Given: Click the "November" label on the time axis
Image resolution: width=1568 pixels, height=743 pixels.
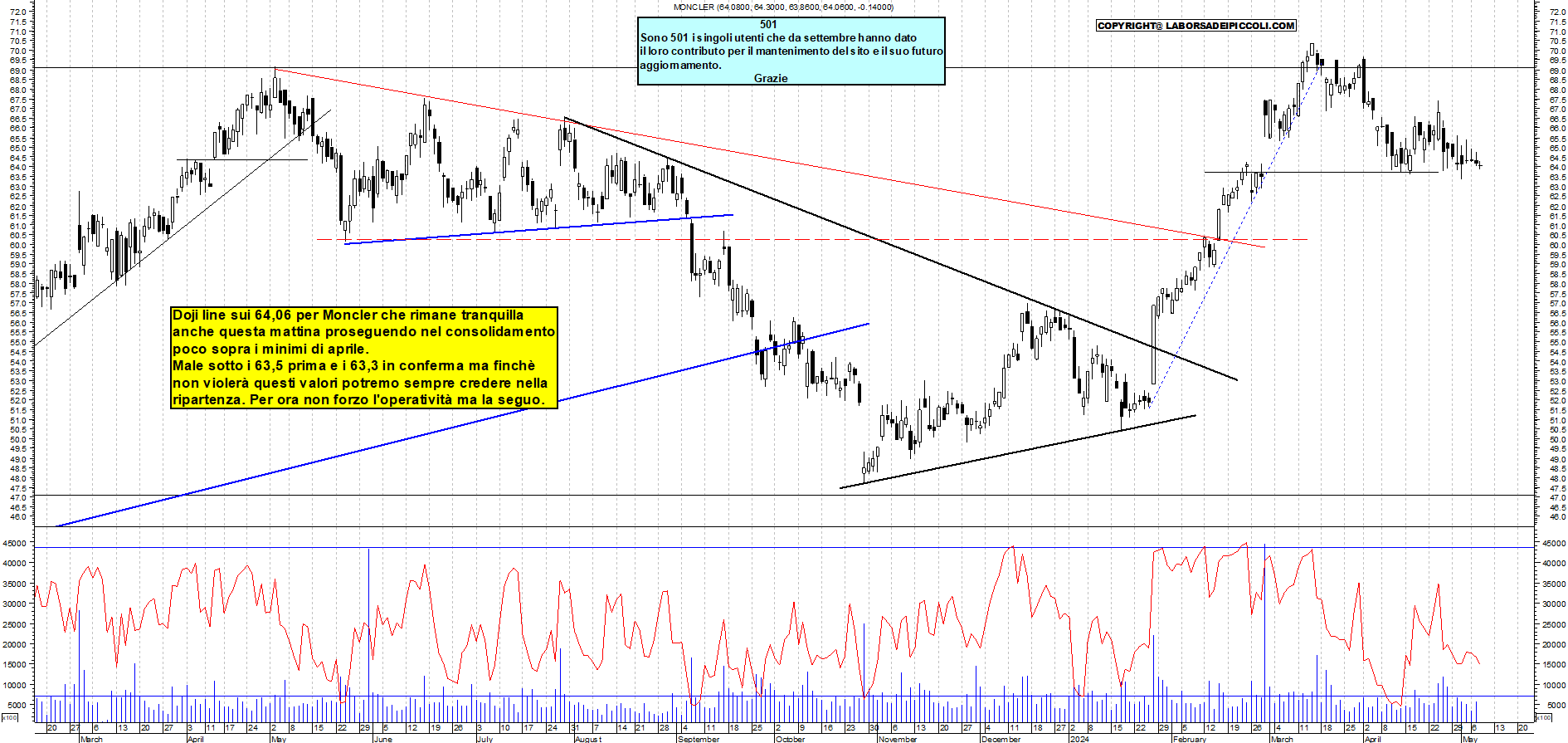Looking at the screenshot, I should pyautogui.click(x=898, y=739).
